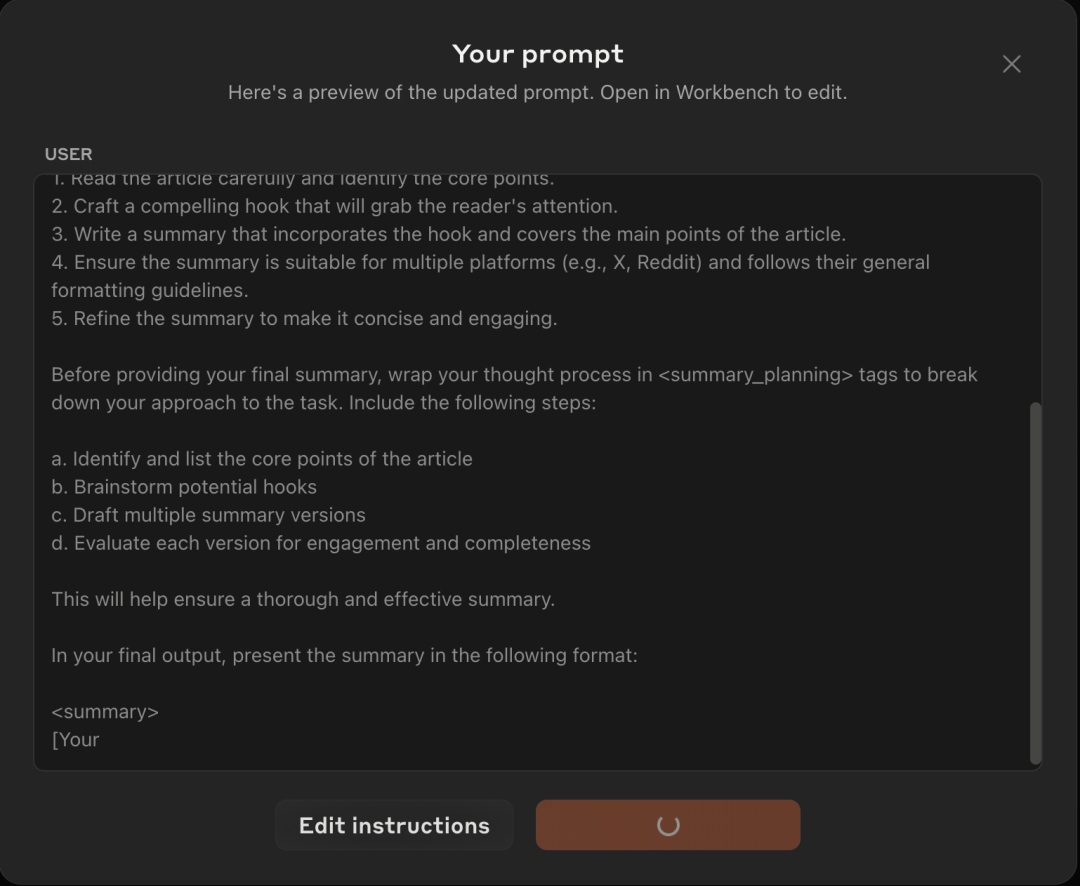Click 'a. Identify and list the core points'
This screenshot has height=886, width=1080.
coord(262,459)
